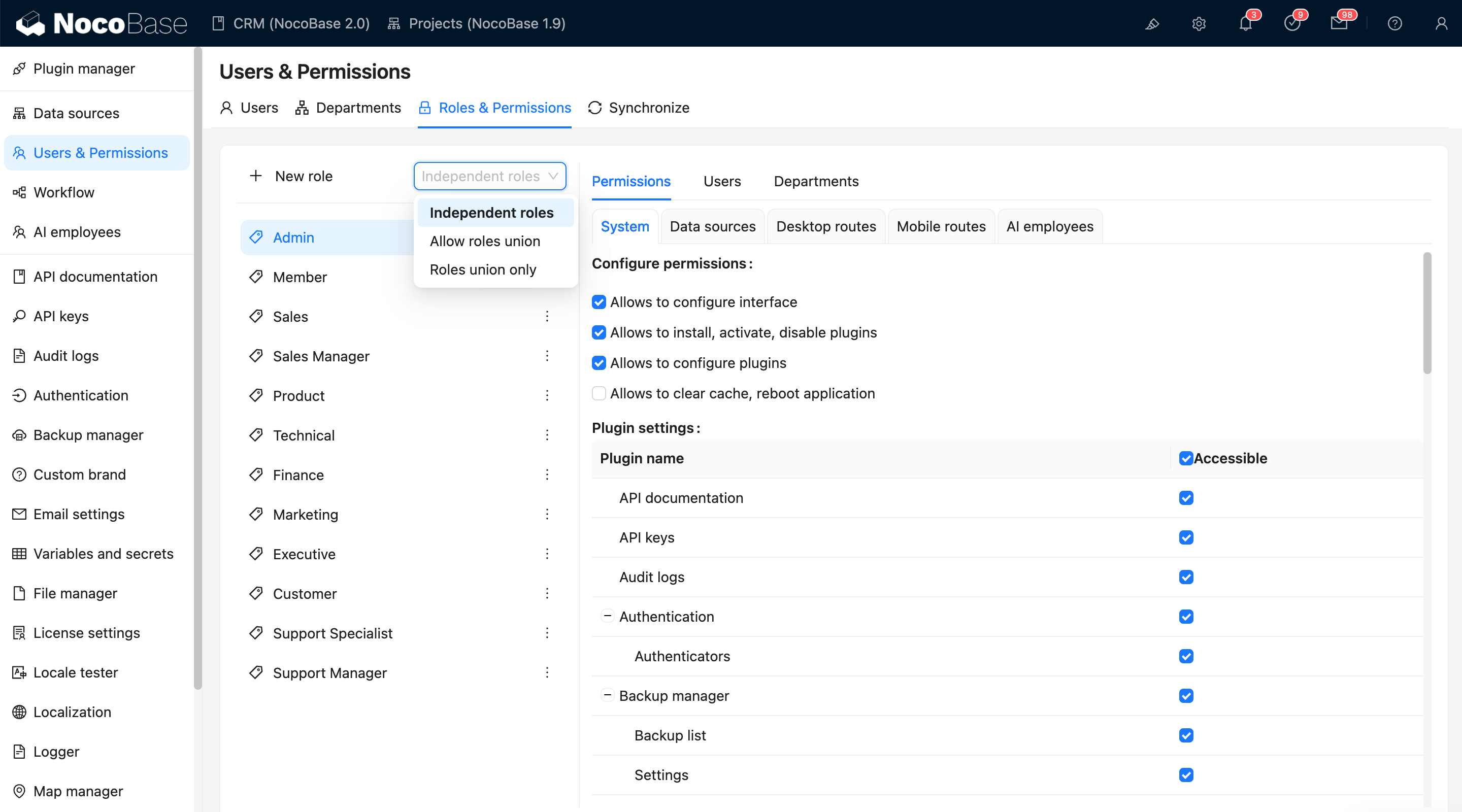Click the help question mark icon
Viewport: 1462px width, 812px height.
(x=1394, y=24)
